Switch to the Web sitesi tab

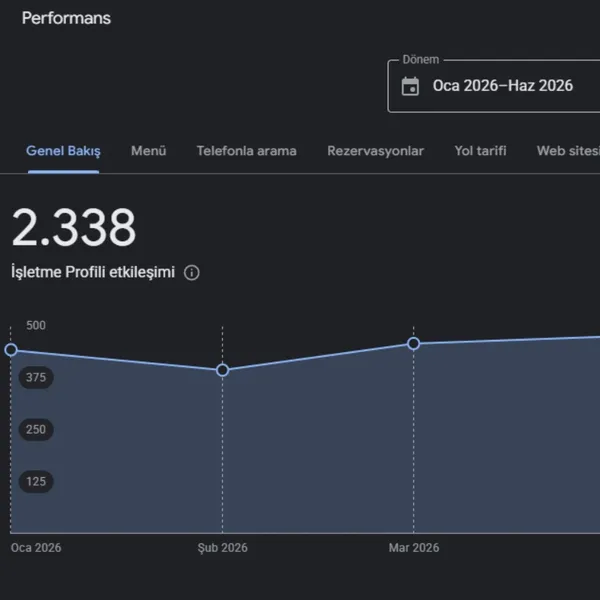coord(568,151)
